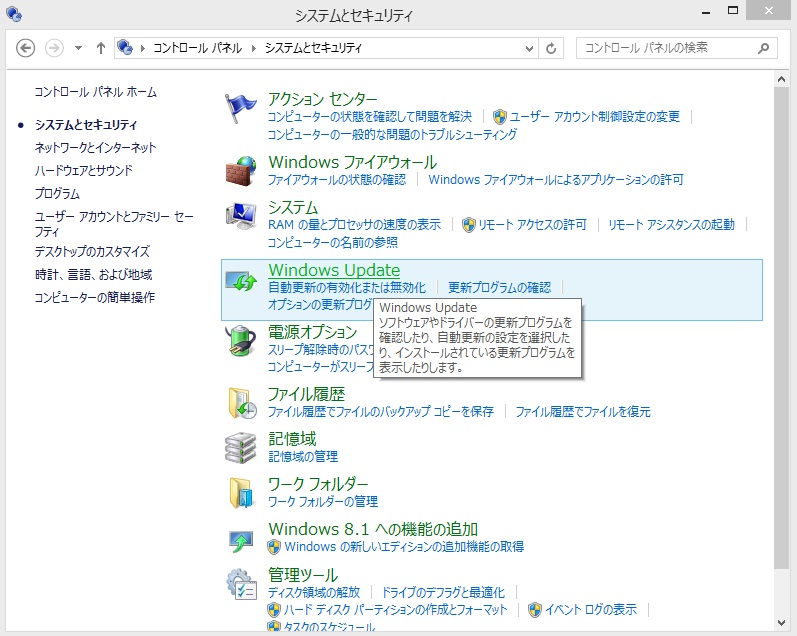Click the Action Center flag icon
The height and width of the screenshot is (636, 797).
pos(241,107)
